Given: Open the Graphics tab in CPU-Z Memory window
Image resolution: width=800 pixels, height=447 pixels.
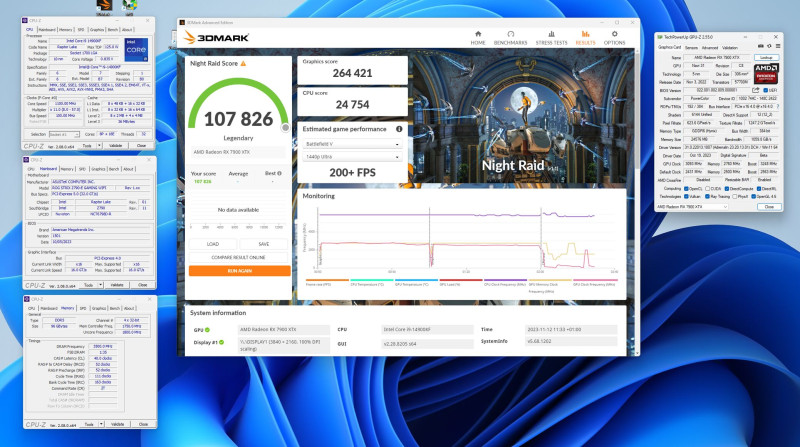Looking at the screenshot, I should (x=99, y=308).
